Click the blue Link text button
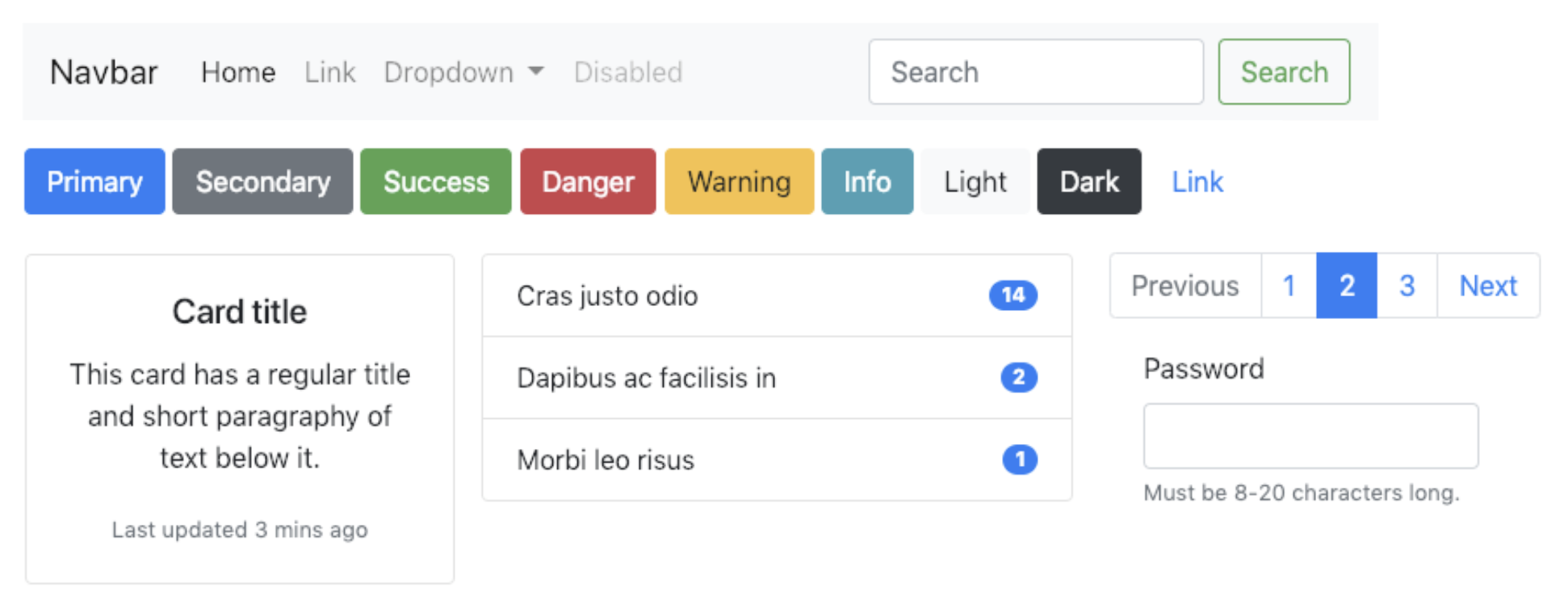 coord(1197,182)
